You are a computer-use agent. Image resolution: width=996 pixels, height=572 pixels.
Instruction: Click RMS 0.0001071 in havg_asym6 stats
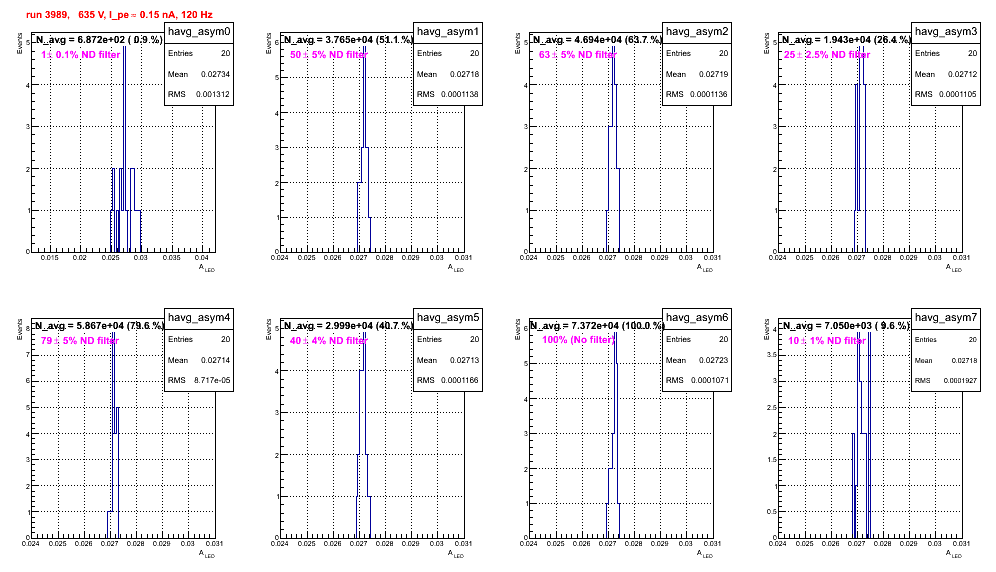[x=697, y=380]
